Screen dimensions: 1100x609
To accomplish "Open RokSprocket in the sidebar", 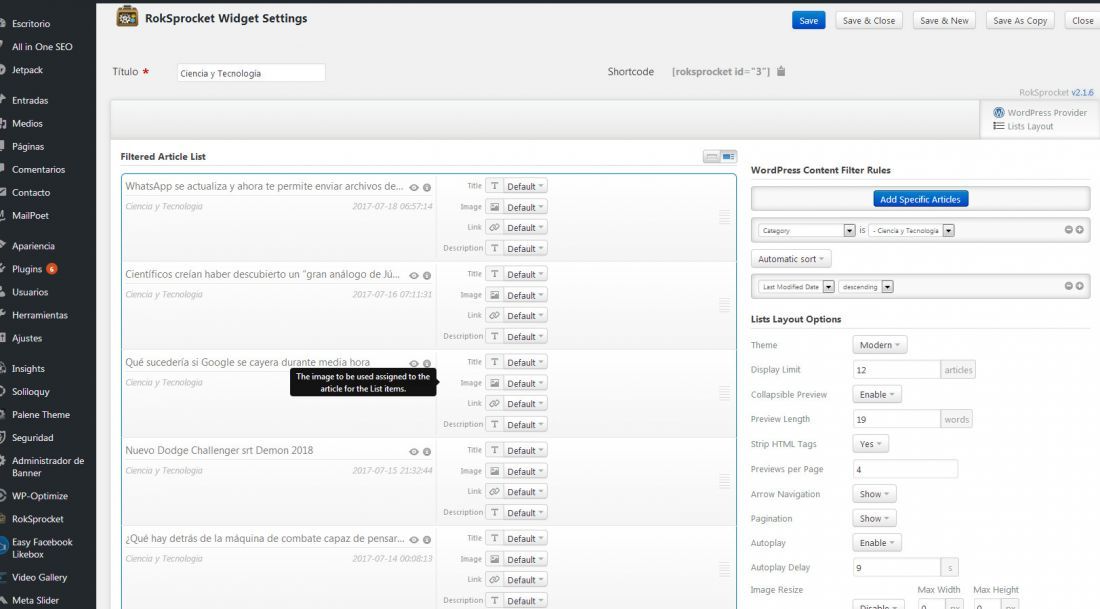I will pyautogui.click(x=38, y=518).
